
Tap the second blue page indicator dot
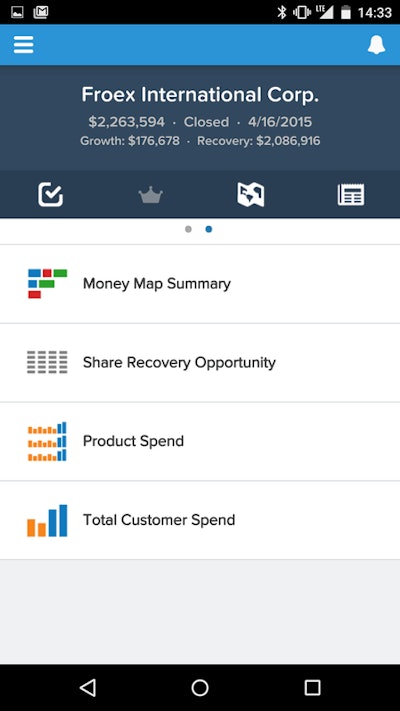(x=209, y=229)
